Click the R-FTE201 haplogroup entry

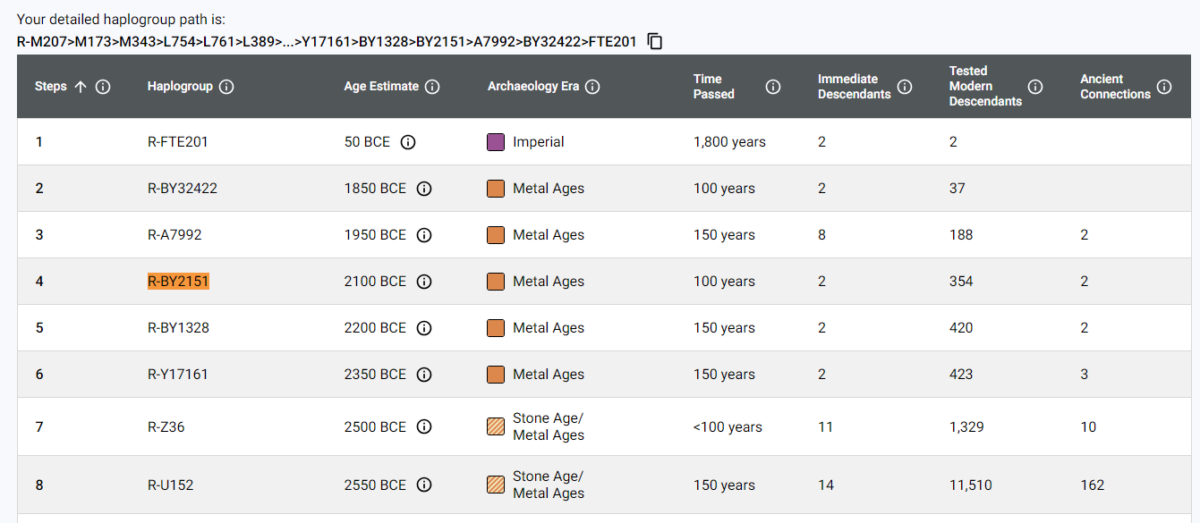177,142
